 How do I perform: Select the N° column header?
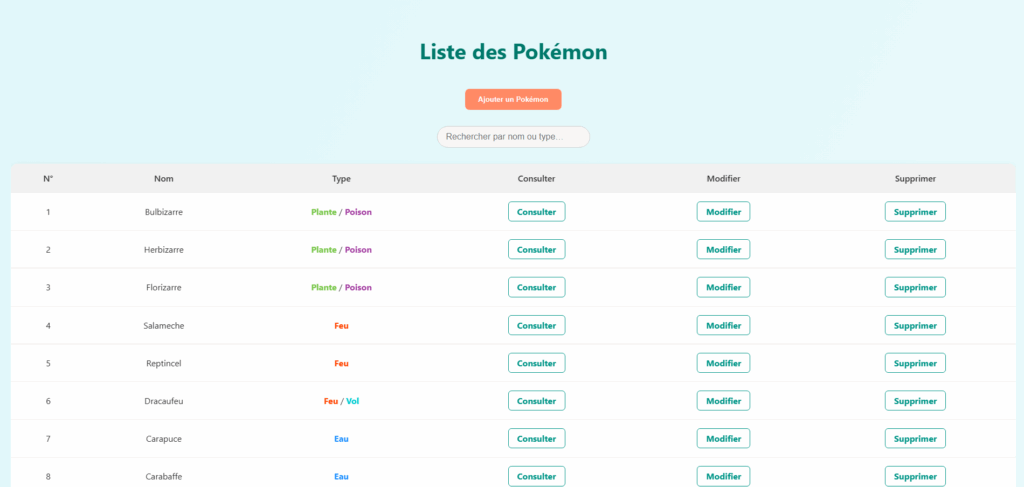pyautogui.click(x=48, y=178)
